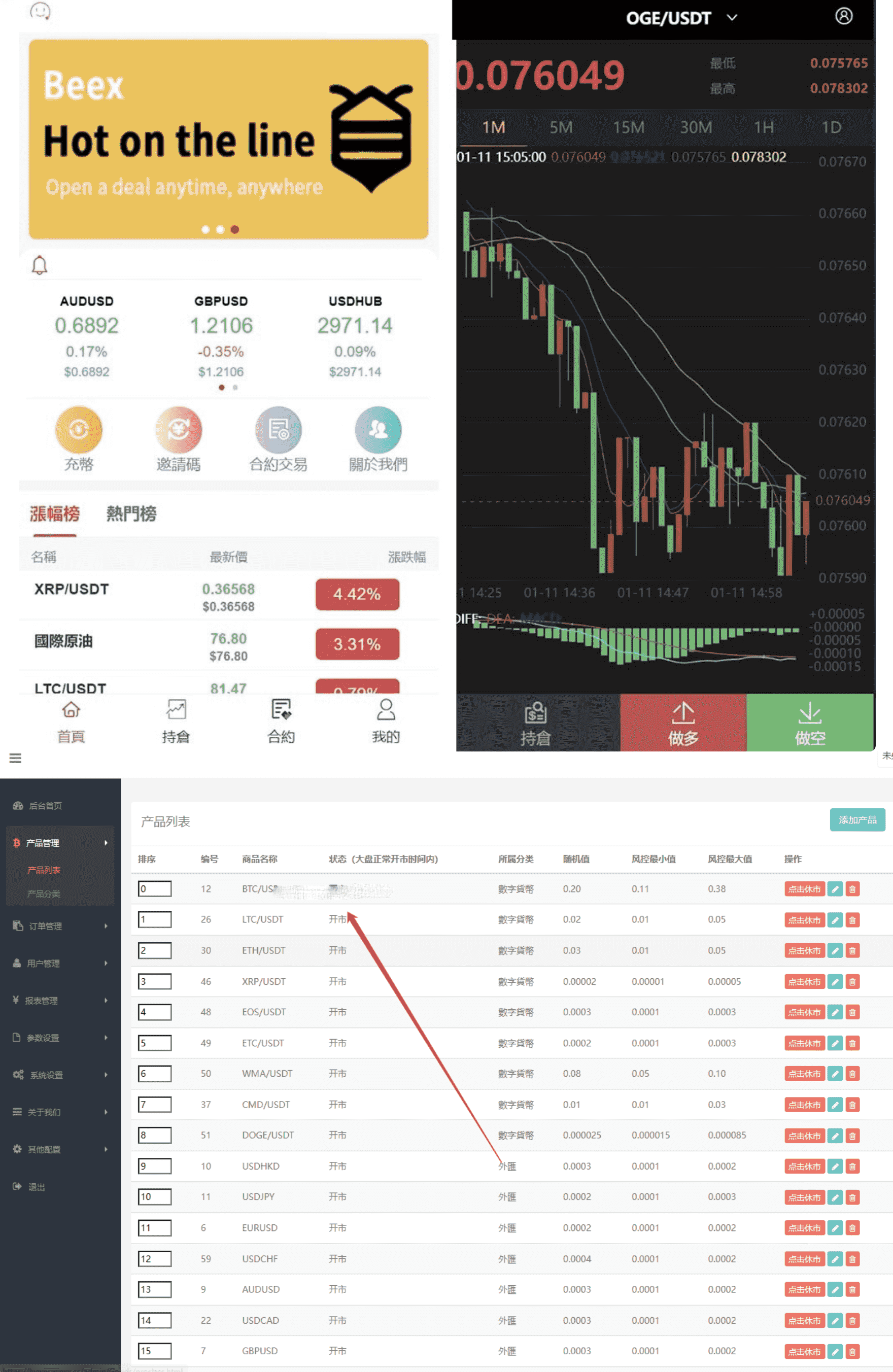Expand 其他配置 menu in admin sidebar
The width and height of the screenshot is (893, 1372).
click(60, 1149)
